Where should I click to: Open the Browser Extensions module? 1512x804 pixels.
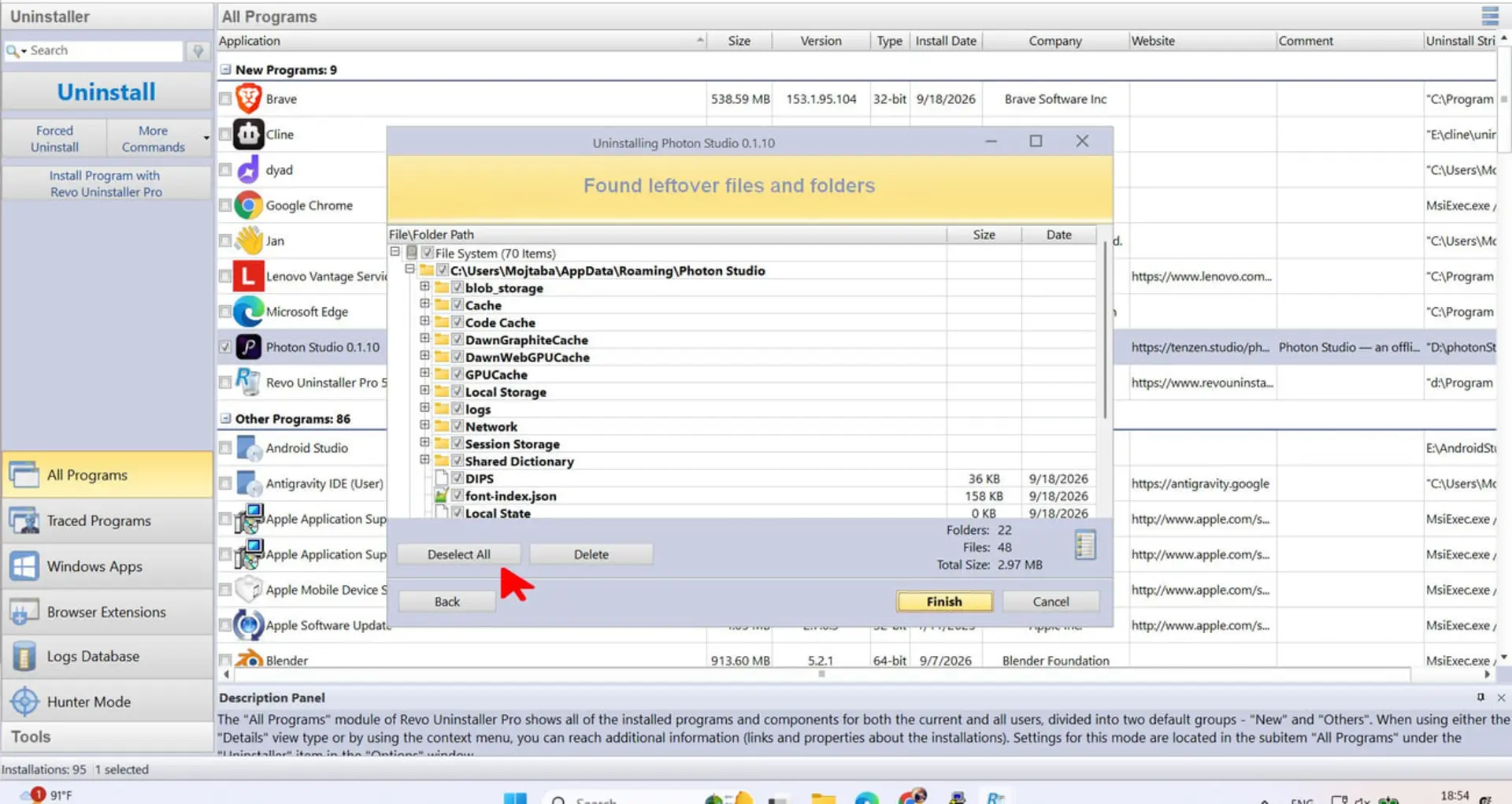pos(107,612)
